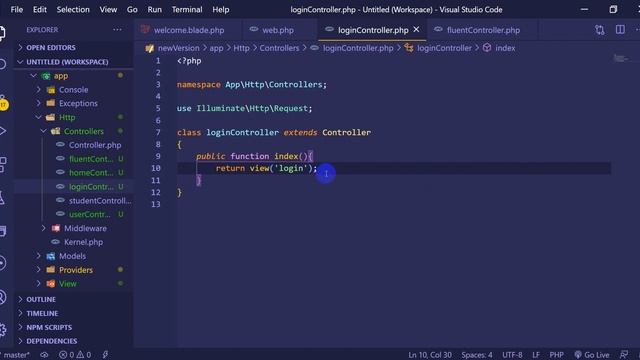Start Go Live server
The width and height of the screenshot is (640, 360).
click(x=592, y=355)
